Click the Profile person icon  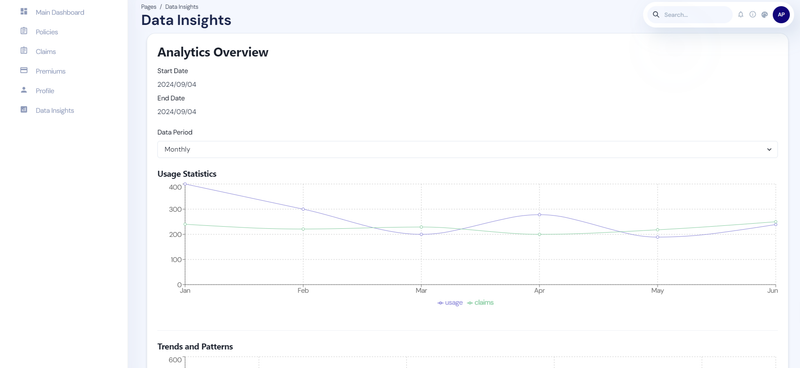[23, 90]
